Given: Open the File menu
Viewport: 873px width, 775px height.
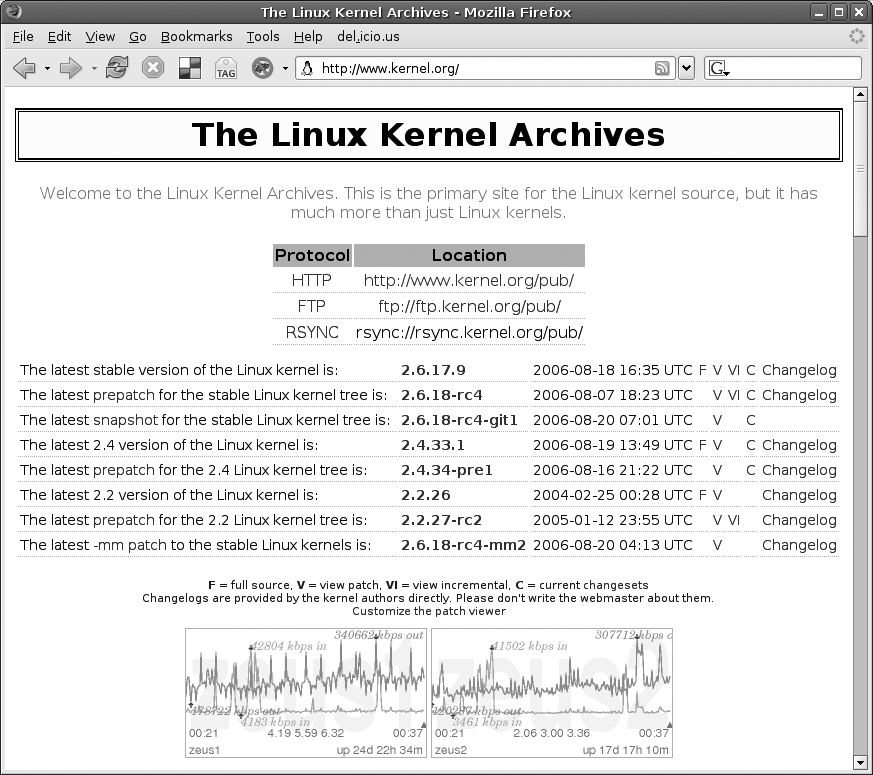Looking at the screenshot, I should 23,37.
